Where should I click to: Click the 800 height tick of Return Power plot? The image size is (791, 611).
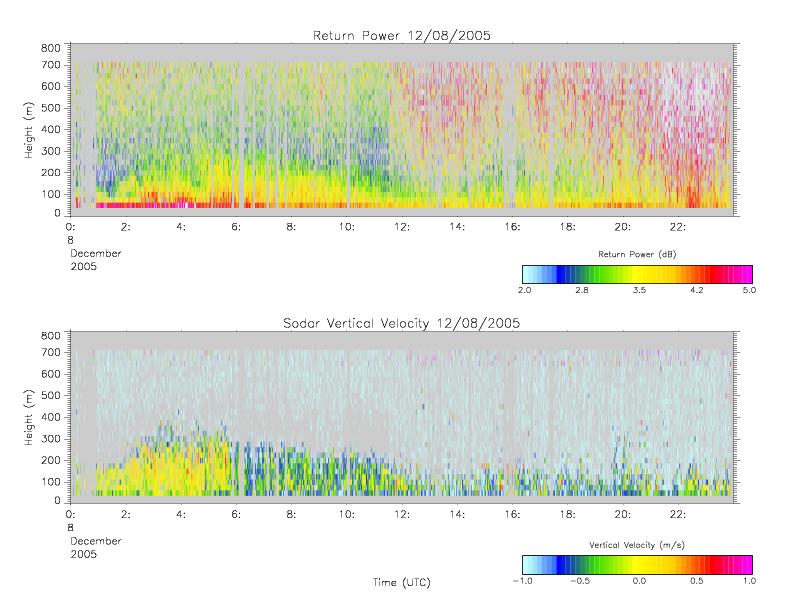(x=50, y=48)
